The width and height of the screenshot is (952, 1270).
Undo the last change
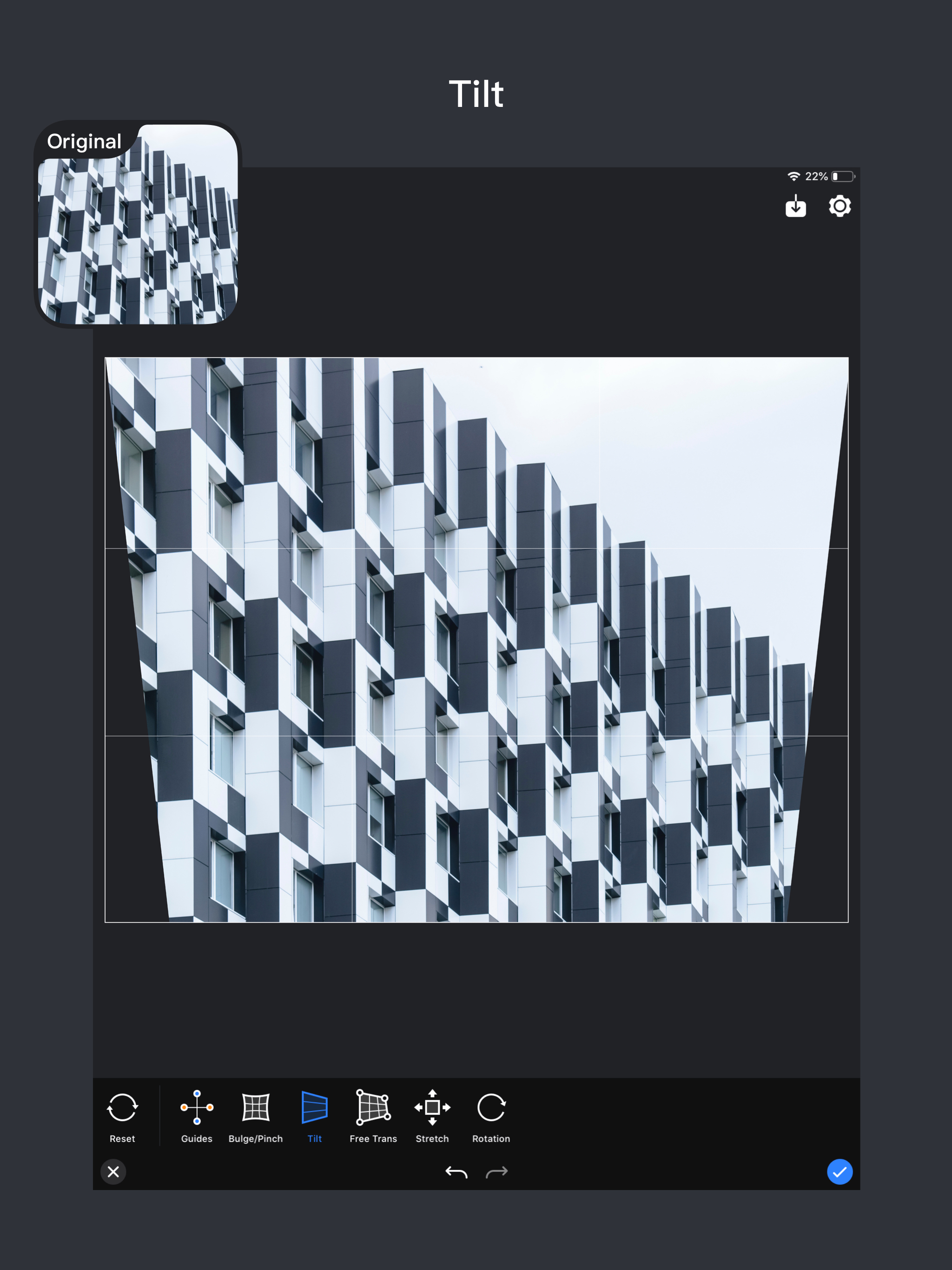click(x=456, y=1172)
